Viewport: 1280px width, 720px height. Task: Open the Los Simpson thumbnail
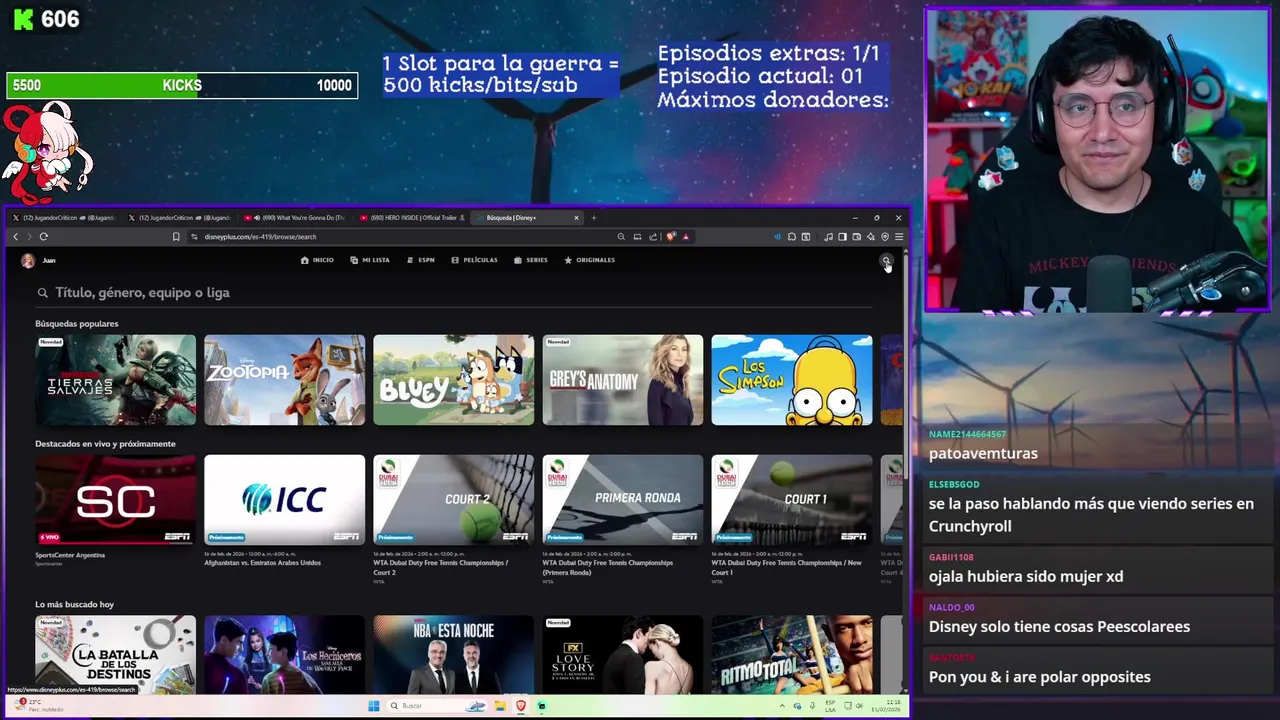[x=792, y=380]
